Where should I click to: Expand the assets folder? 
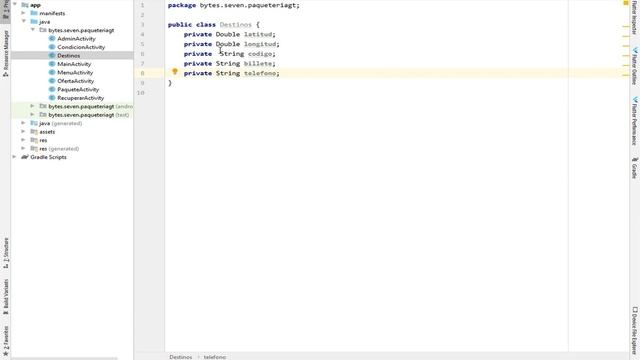coord(24,131)
